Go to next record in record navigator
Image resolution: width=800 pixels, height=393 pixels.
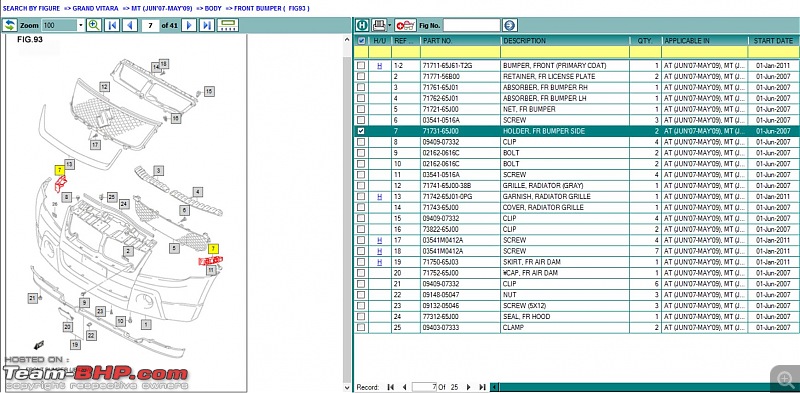(468, 387)
